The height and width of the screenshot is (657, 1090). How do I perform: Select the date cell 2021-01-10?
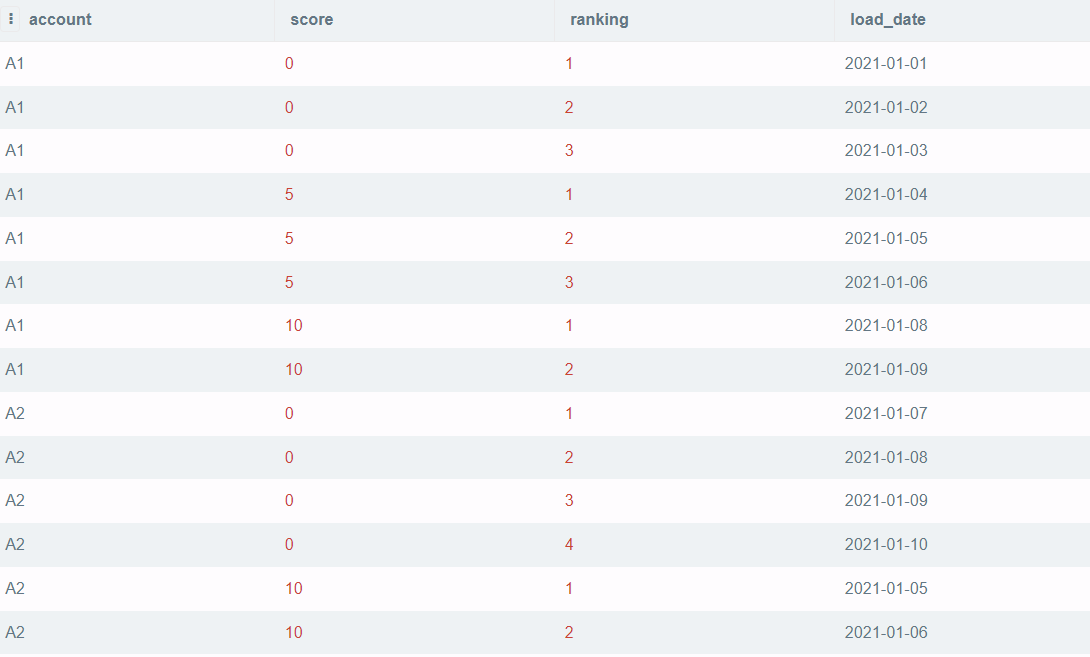[x=886, y=544]
